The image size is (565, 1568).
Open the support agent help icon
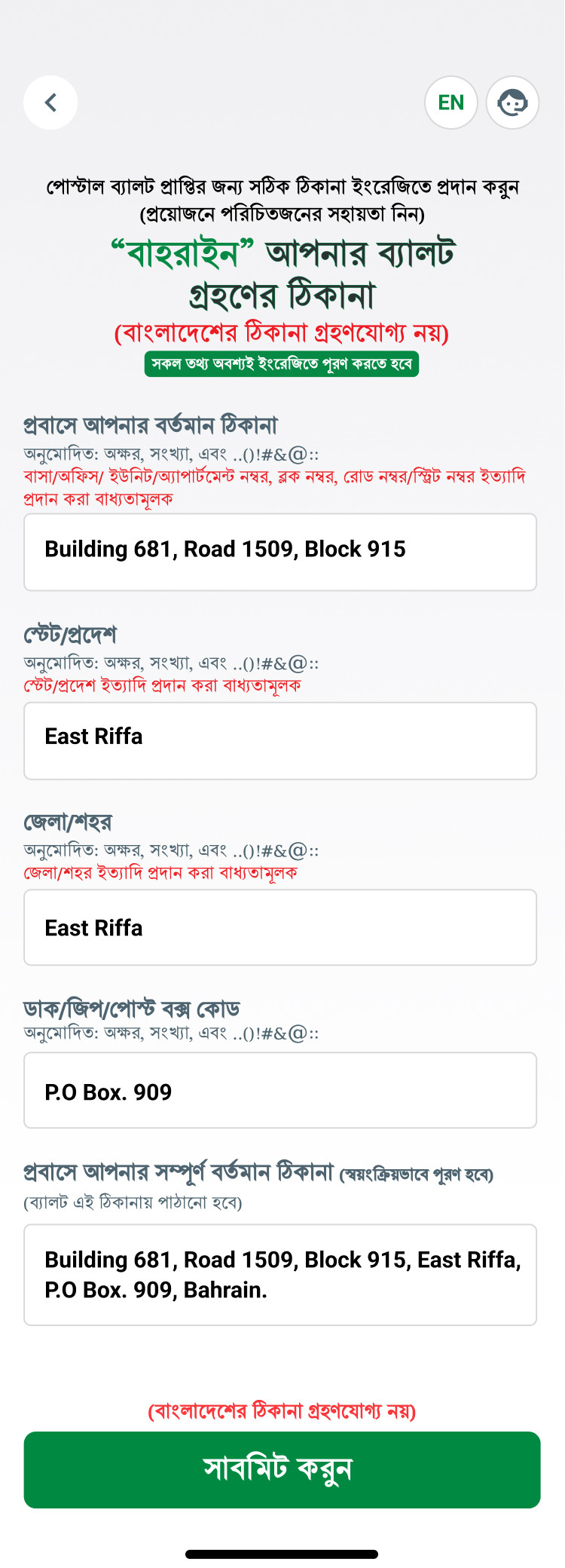(512, 103)
